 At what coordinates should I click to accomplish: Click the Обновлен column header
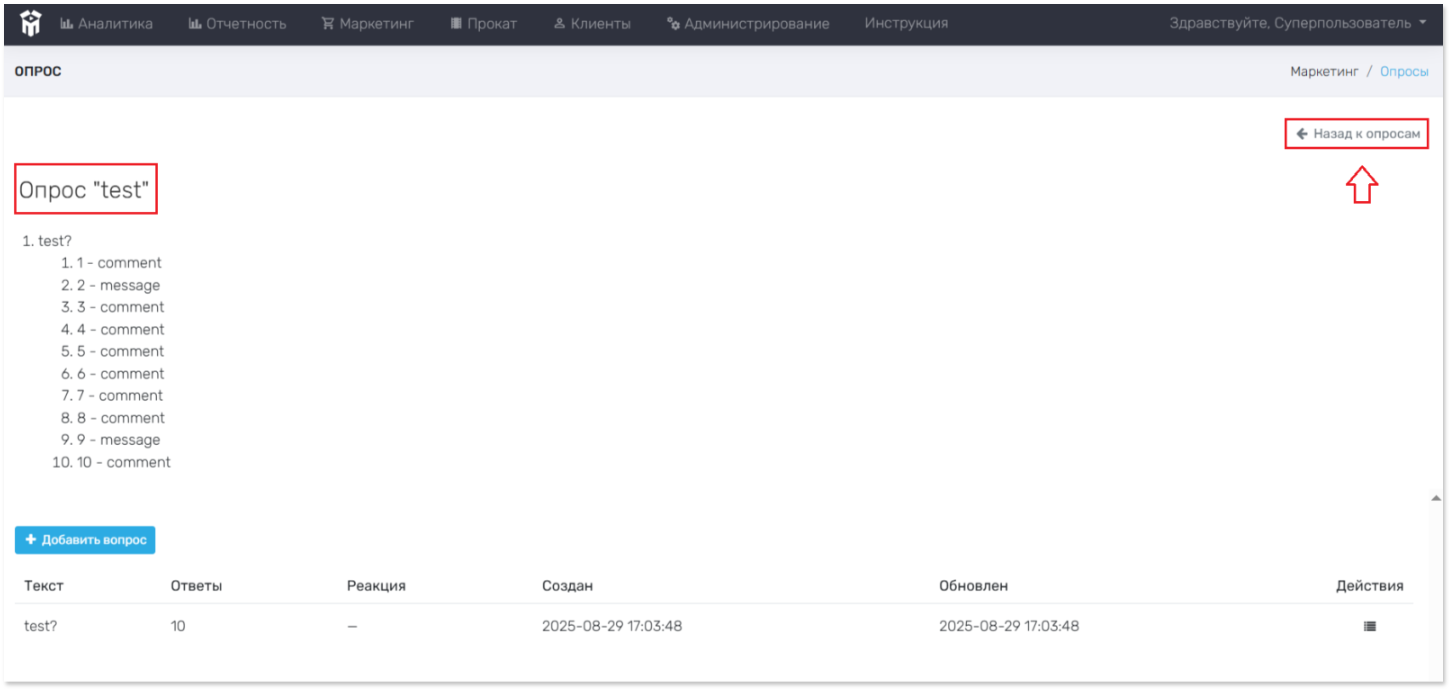click(x=973, y=586)
